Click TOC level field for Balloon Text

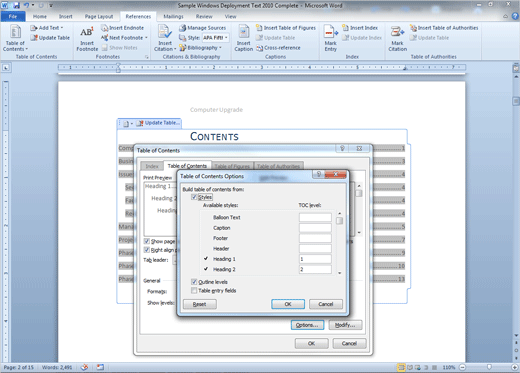pos(315,218)
